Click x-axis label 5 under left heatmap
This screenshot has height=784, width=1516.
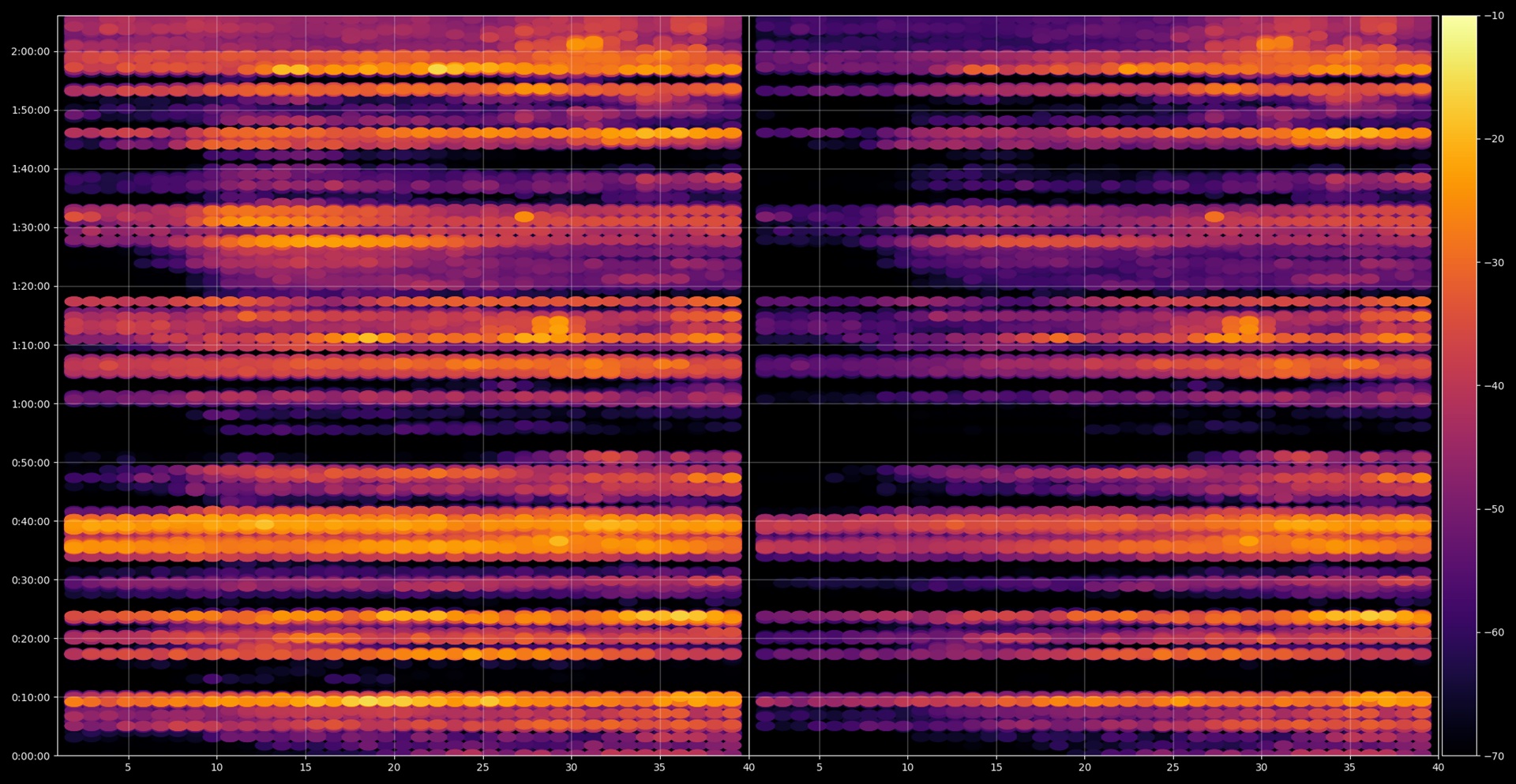(x=128, y=767)
